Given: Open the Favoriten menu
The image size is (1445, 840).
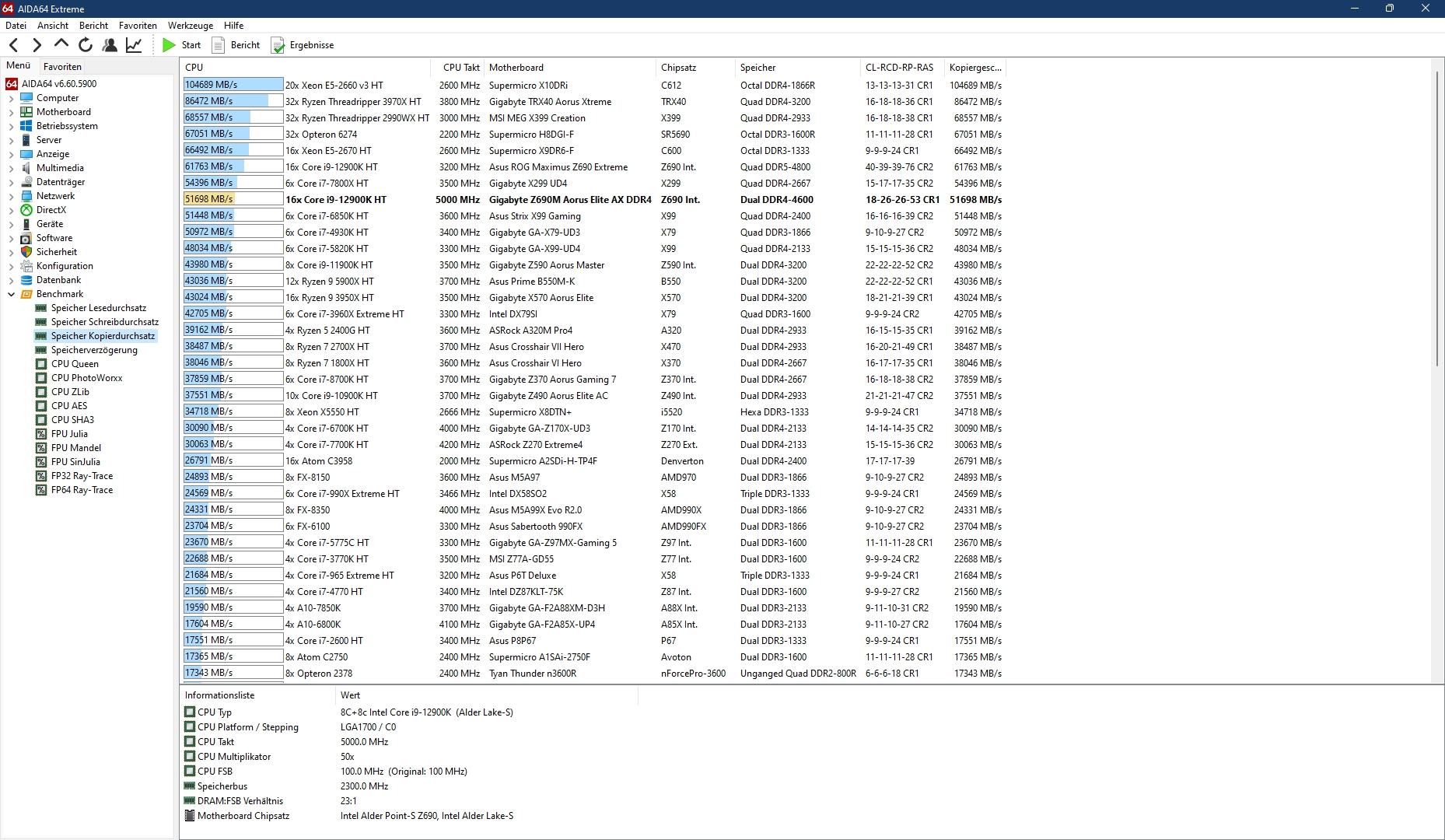Looking at the screenshot, I should (138, 26).
